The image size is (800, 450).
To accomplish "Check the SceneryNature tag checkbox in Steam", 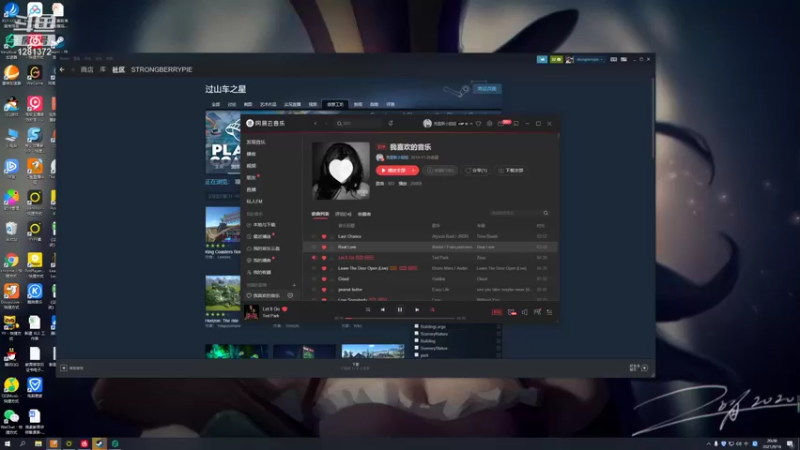I will point(417,333).
